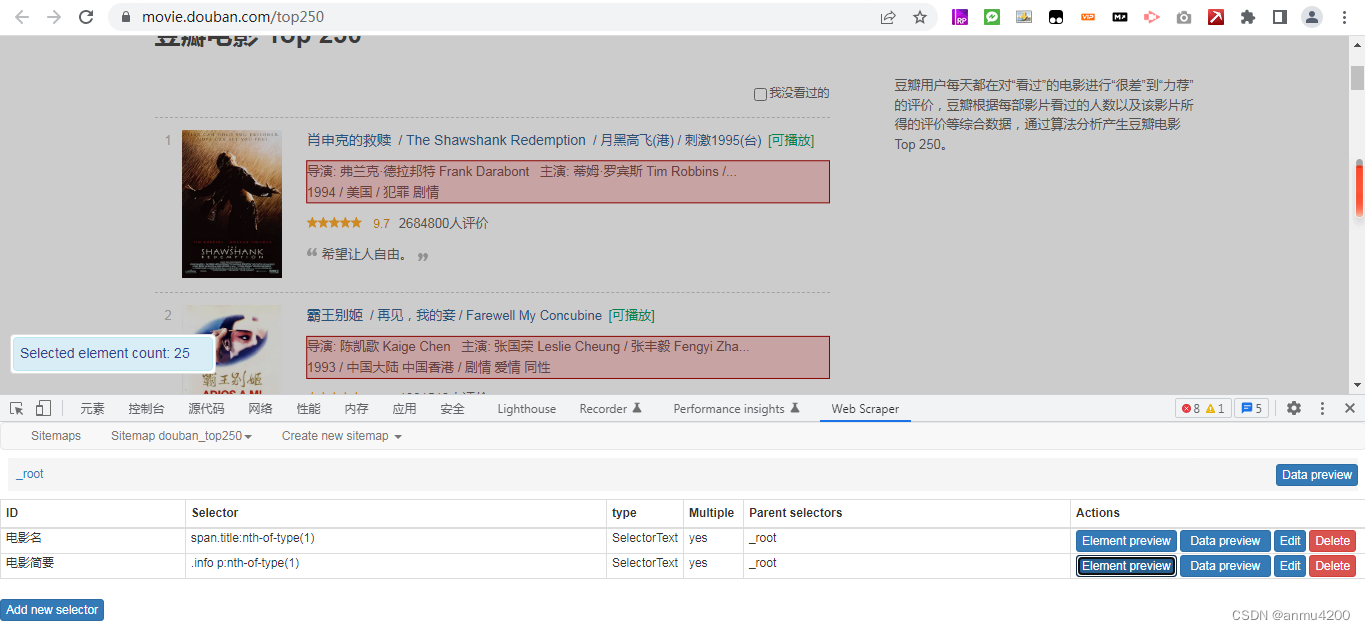Viewport: 1365px width, 630px height.
Task: Expand the Create new sitemap dropdown
Action: tap(342, 436)
